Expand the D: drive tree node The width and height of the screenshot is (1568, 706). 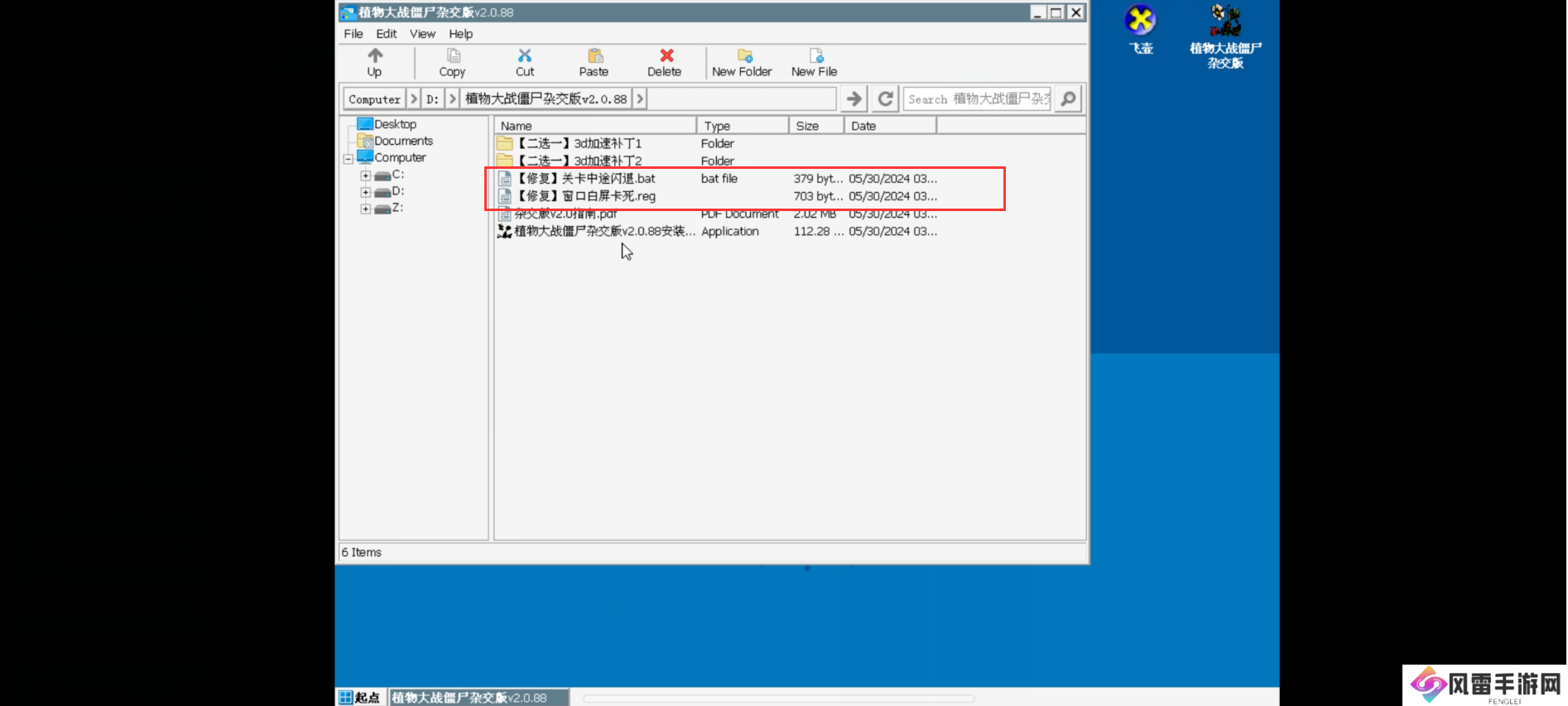365,192
